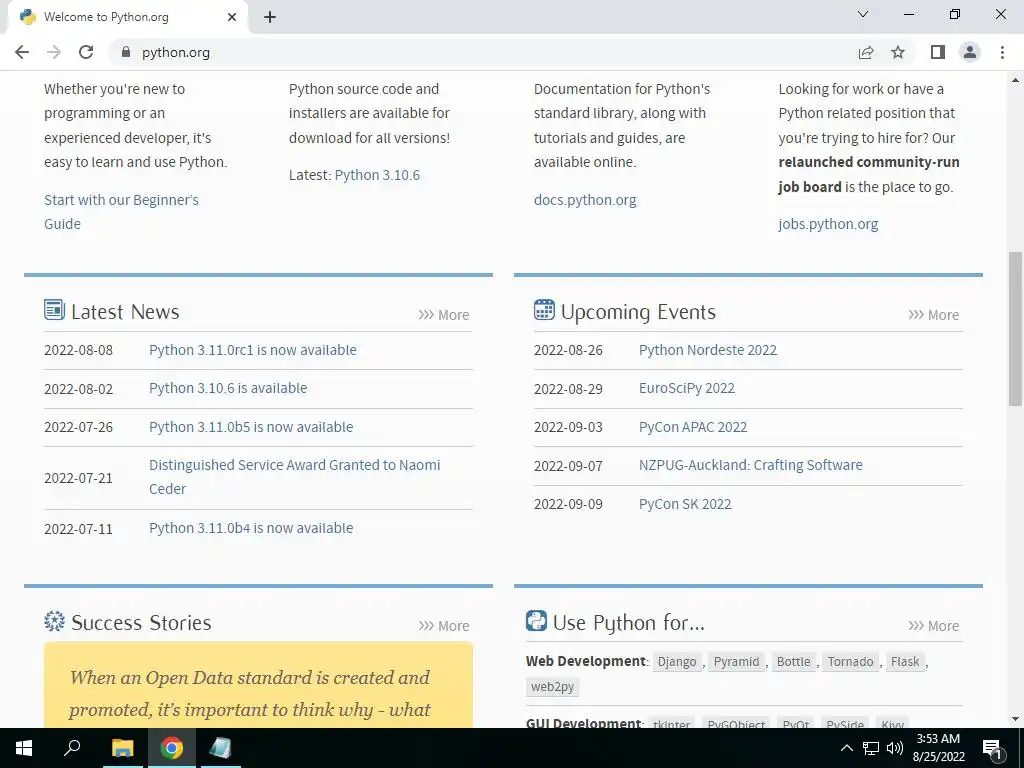This screenshot has width=1024, height=768.
Task: Click More beside Use Python for
Action: 934,626
